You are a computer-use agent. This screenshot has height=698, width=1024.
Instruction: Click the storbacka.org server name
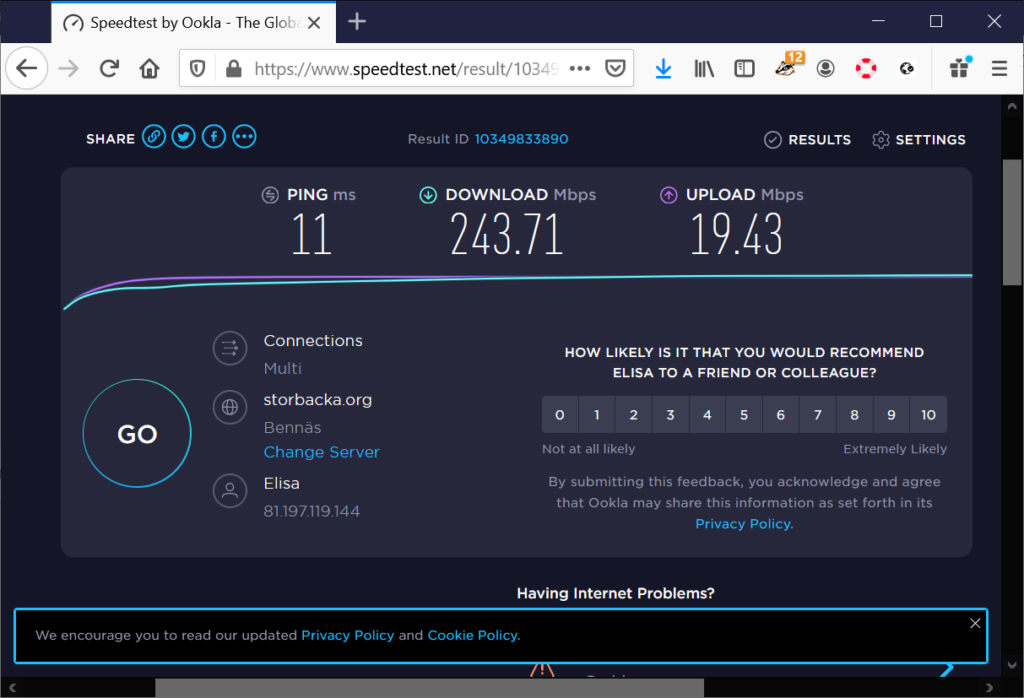click(317, 400)
